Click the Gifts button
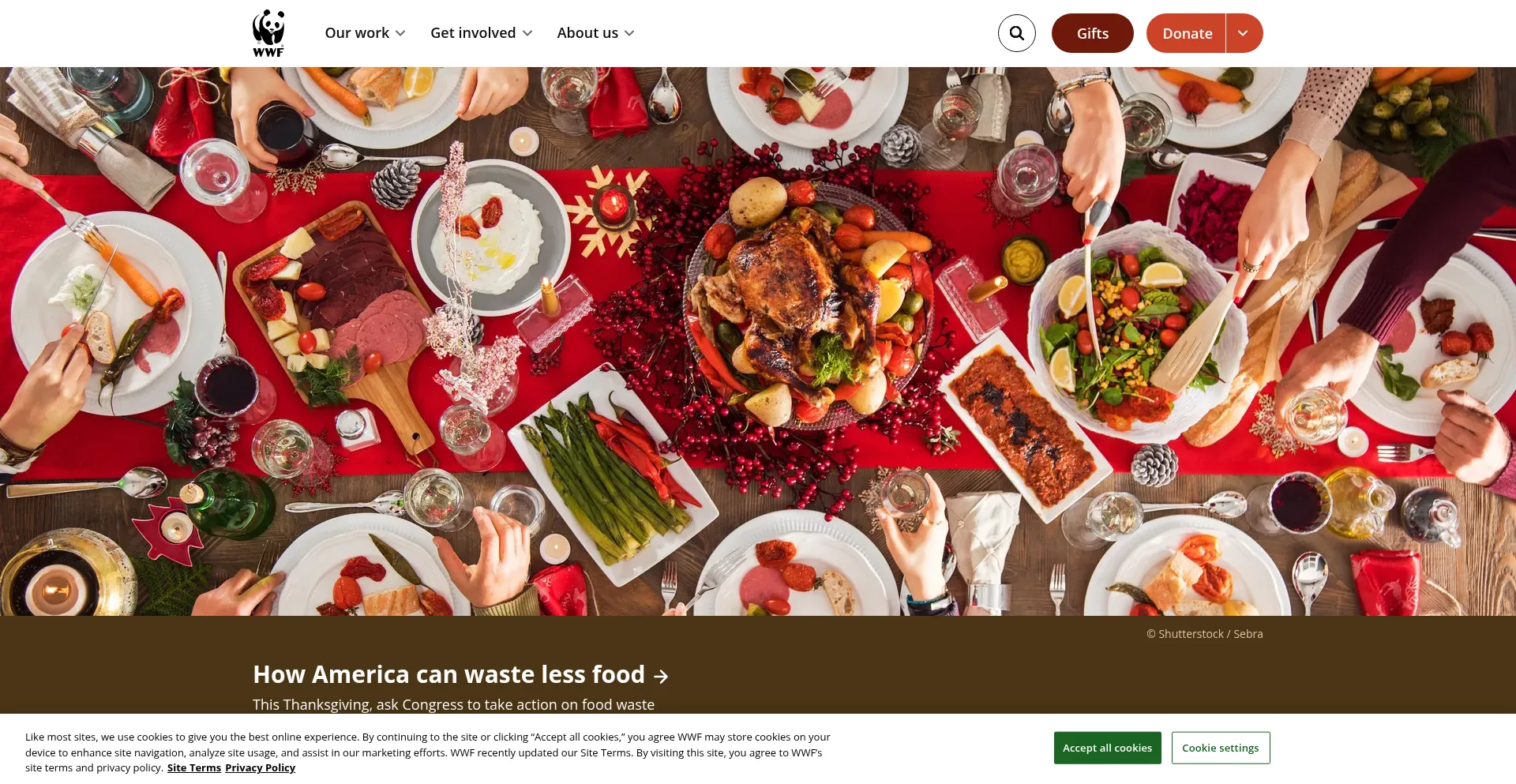Viewport: 1516px width, 784px height. click(1092, 33)
